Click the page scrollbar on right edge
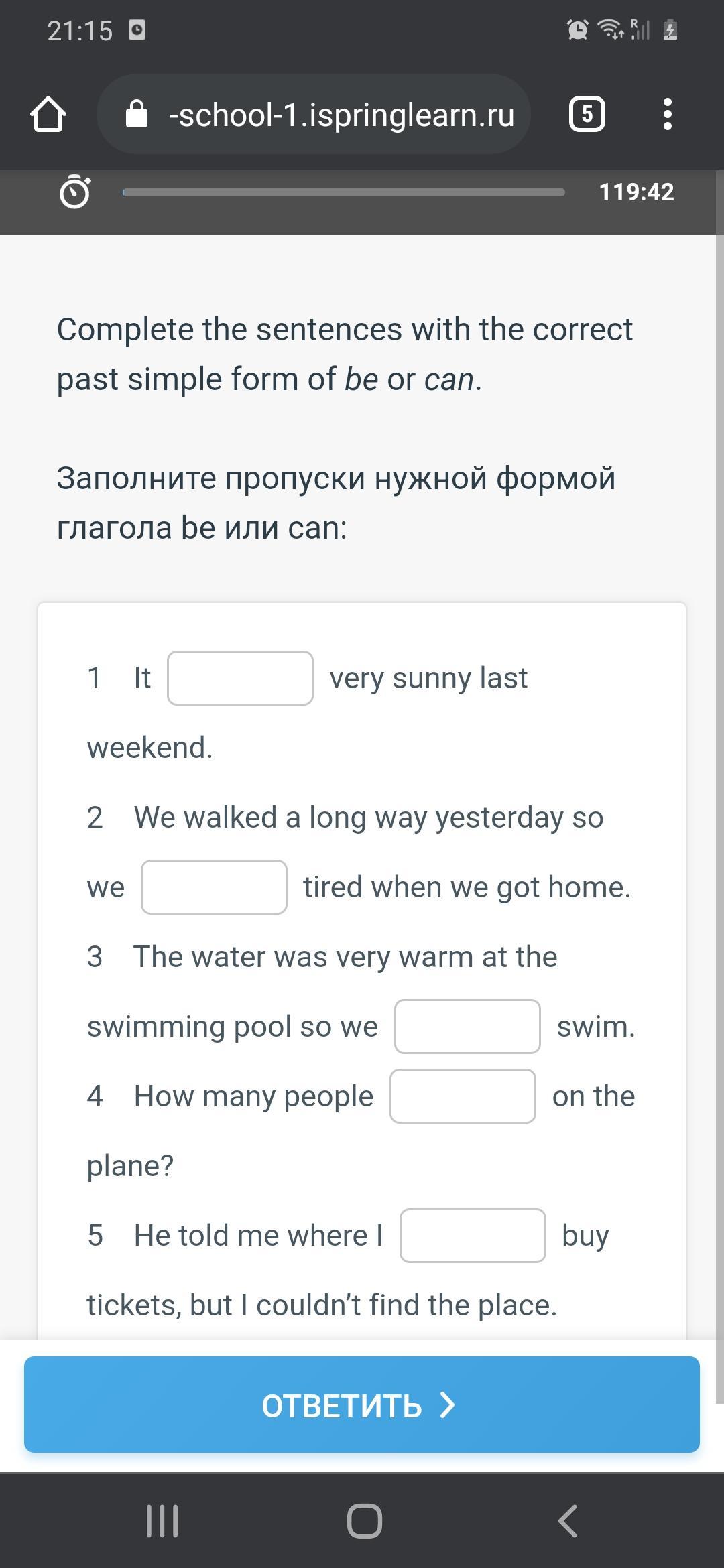This screenshot has width=724, height=1568. [719, 804]
